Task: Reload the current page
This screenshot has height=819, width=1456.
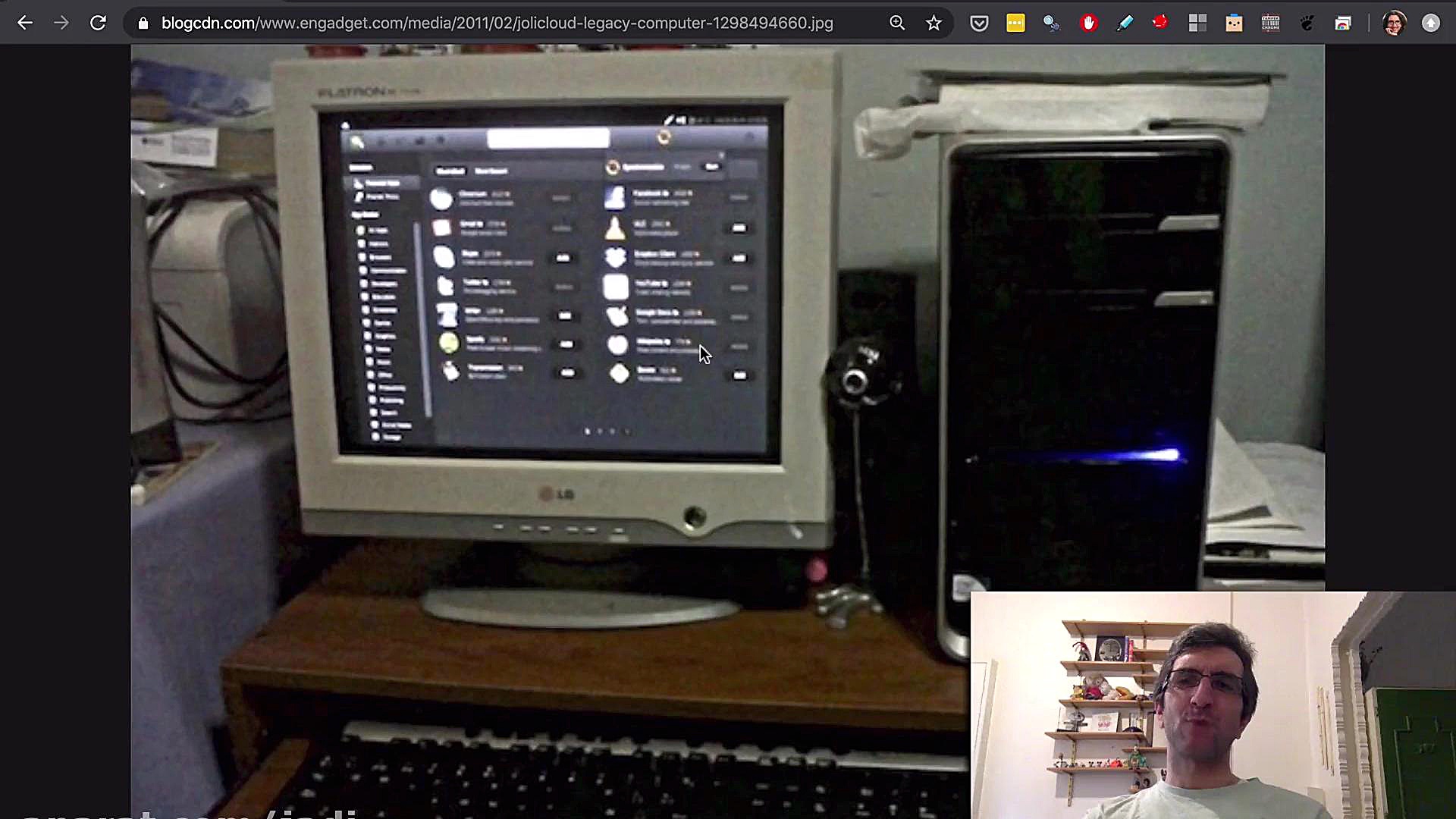Action: tap(98, 23)
